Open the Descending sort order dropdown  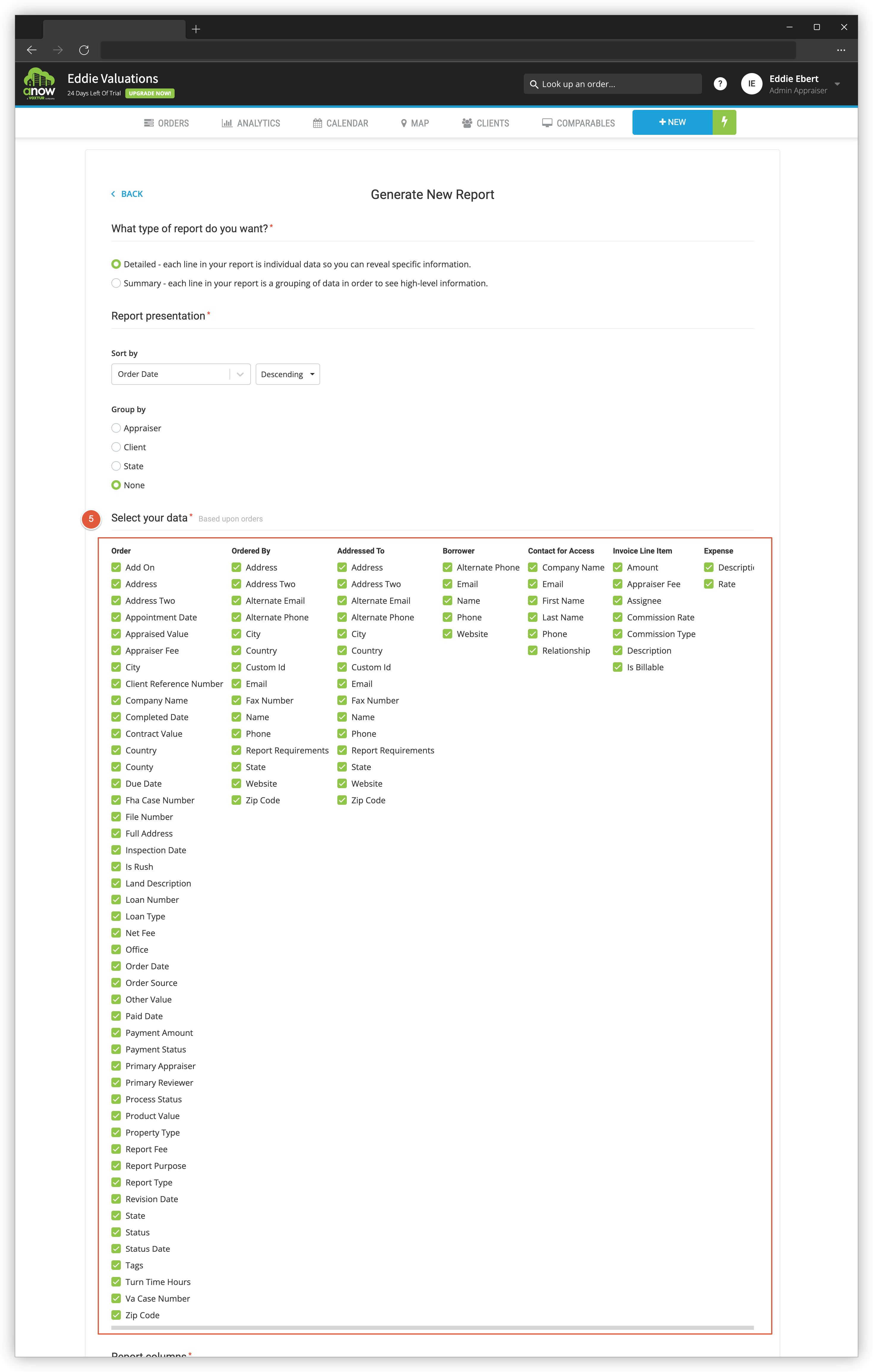287,374
